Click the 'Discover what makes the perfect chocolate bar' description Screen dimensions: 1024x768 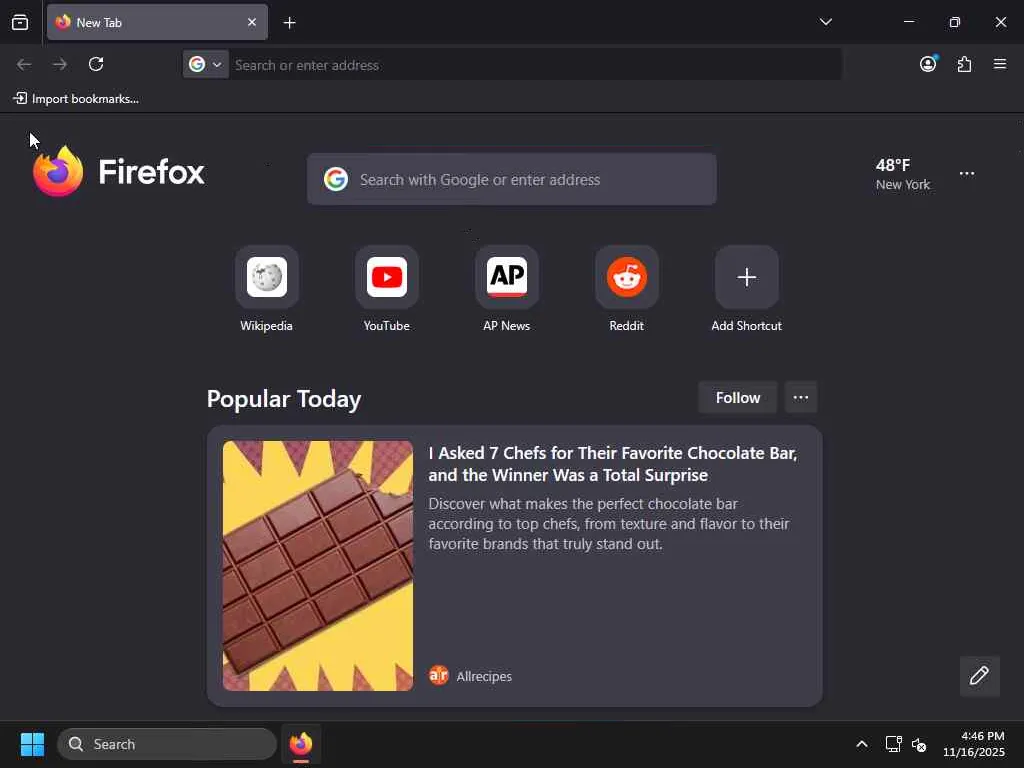click(609, 524)
